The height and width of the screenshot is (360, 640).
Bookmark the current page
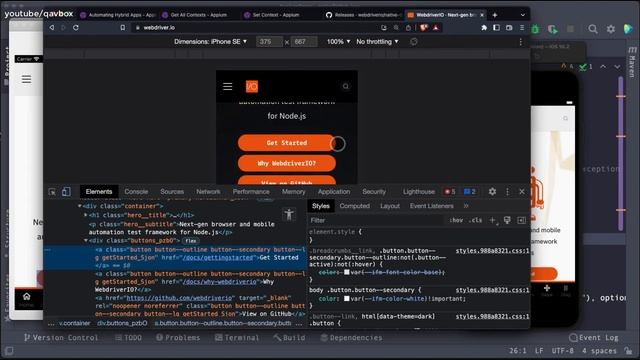[x=123, y=27]
